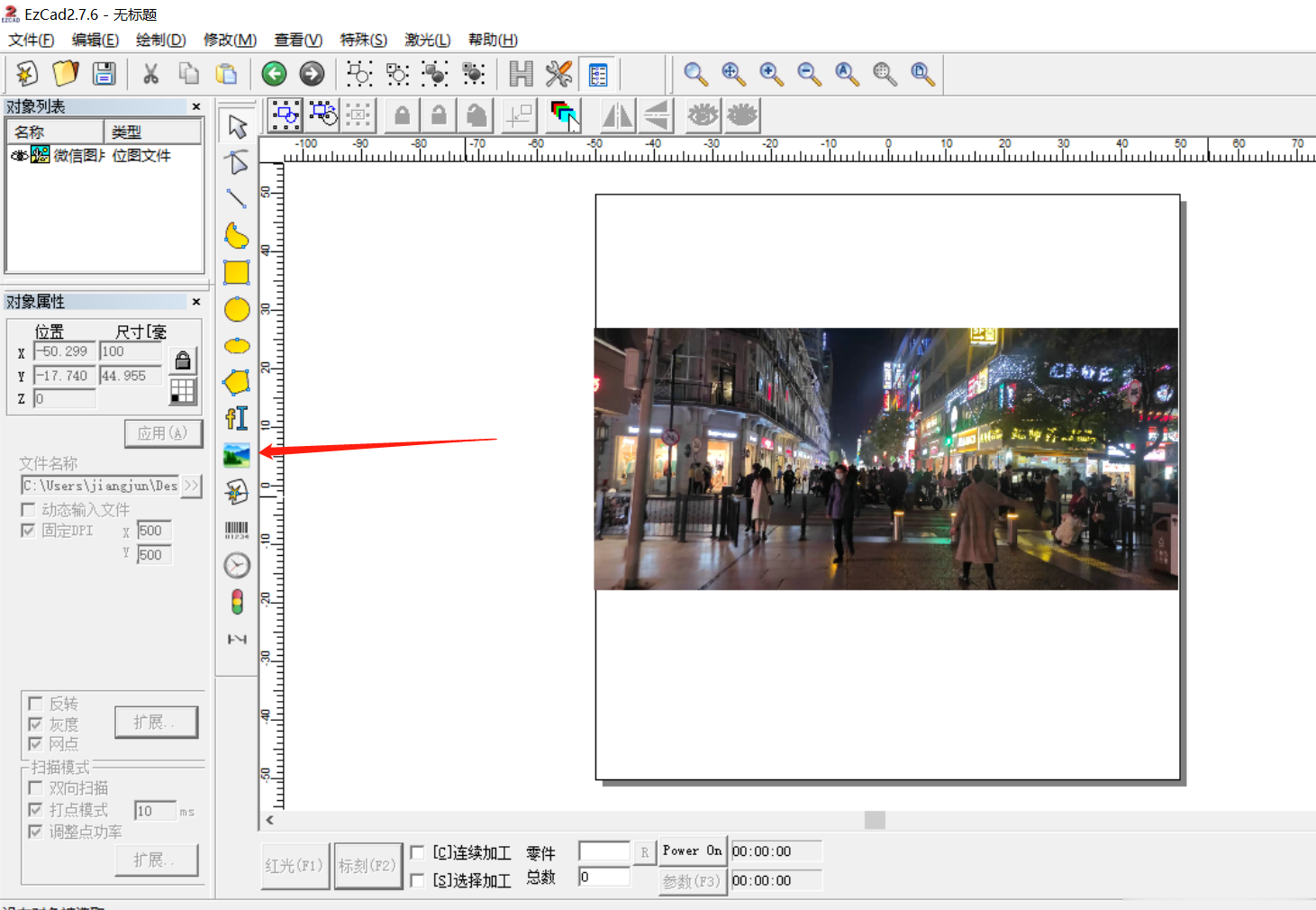Click the horizontal scrollbar thumb
This screenshot has height=910, width=1316.
pos(875,820)
